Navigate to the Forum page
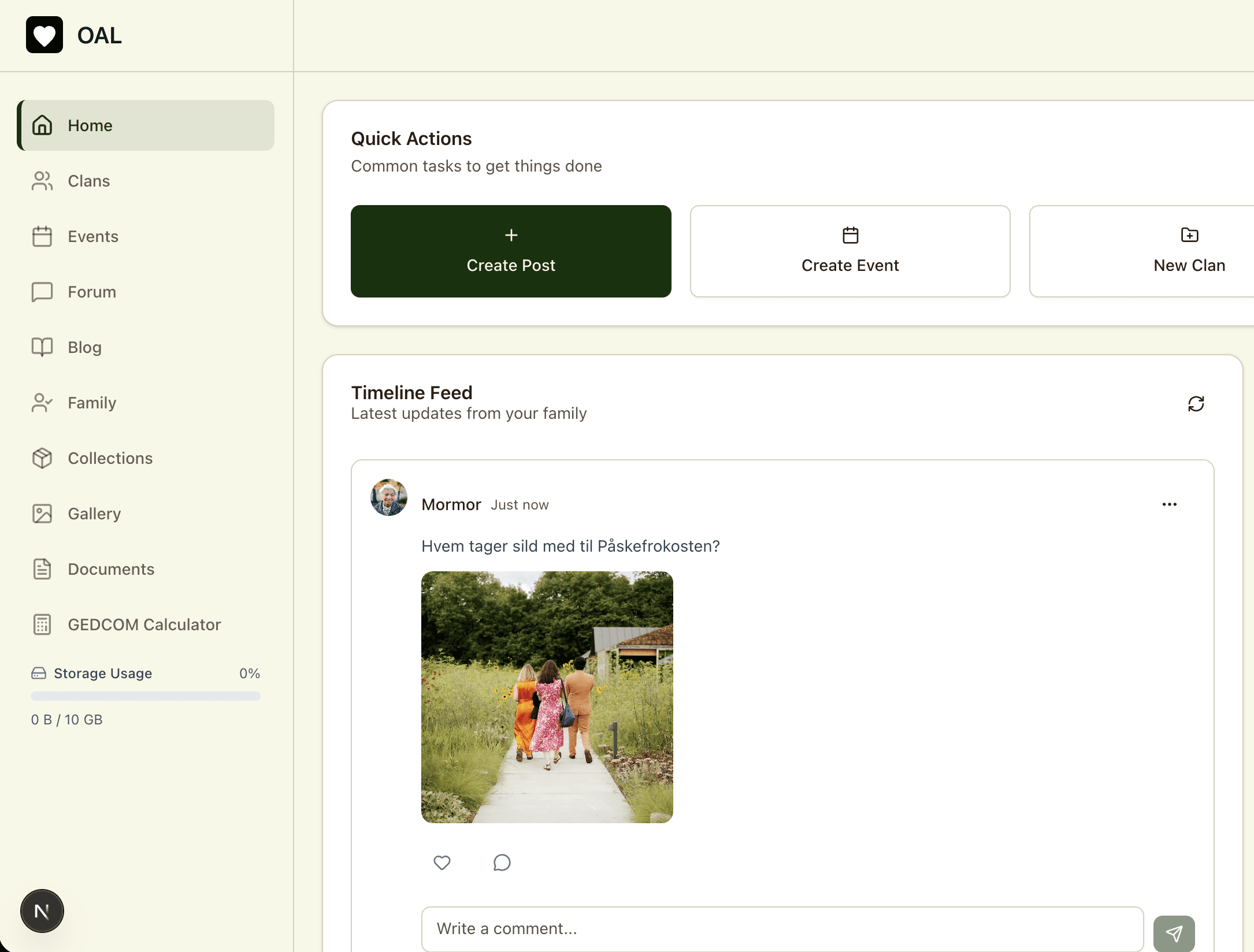The height and width of the screenshot is (952, 1254). click(91, 292)
